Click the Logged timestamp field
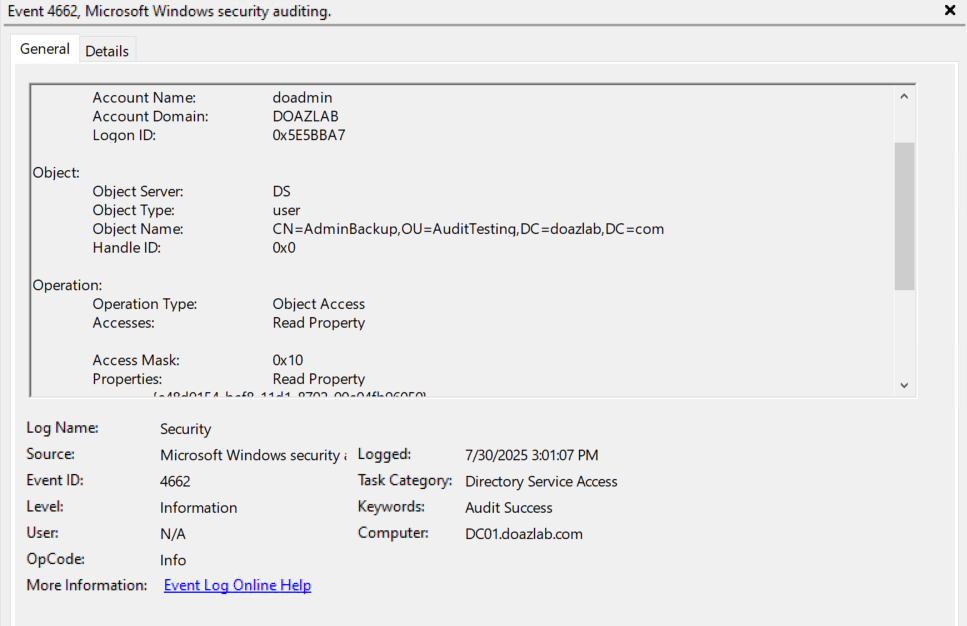The image size is (967, 626). pos(532,456)
